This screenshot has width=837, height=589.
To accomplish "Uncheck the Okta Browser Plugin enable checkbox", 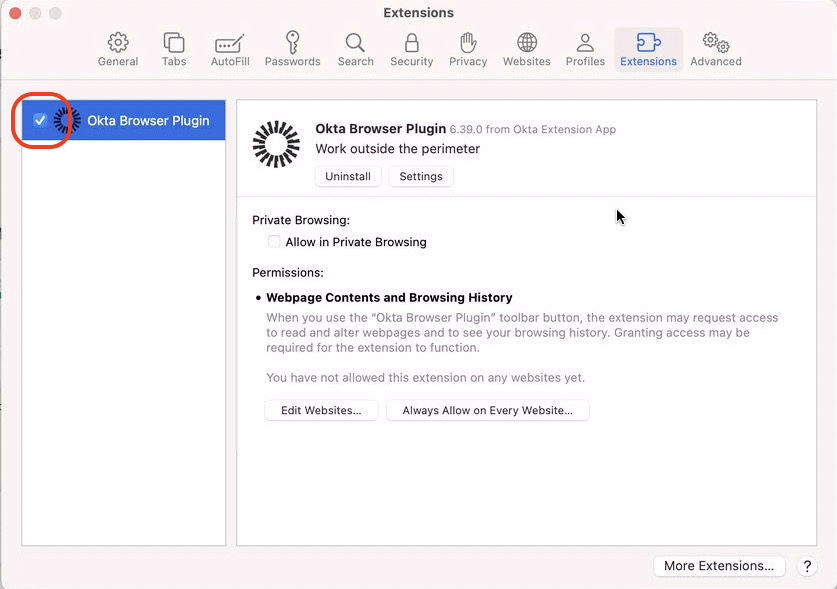I will click(40, 120).
